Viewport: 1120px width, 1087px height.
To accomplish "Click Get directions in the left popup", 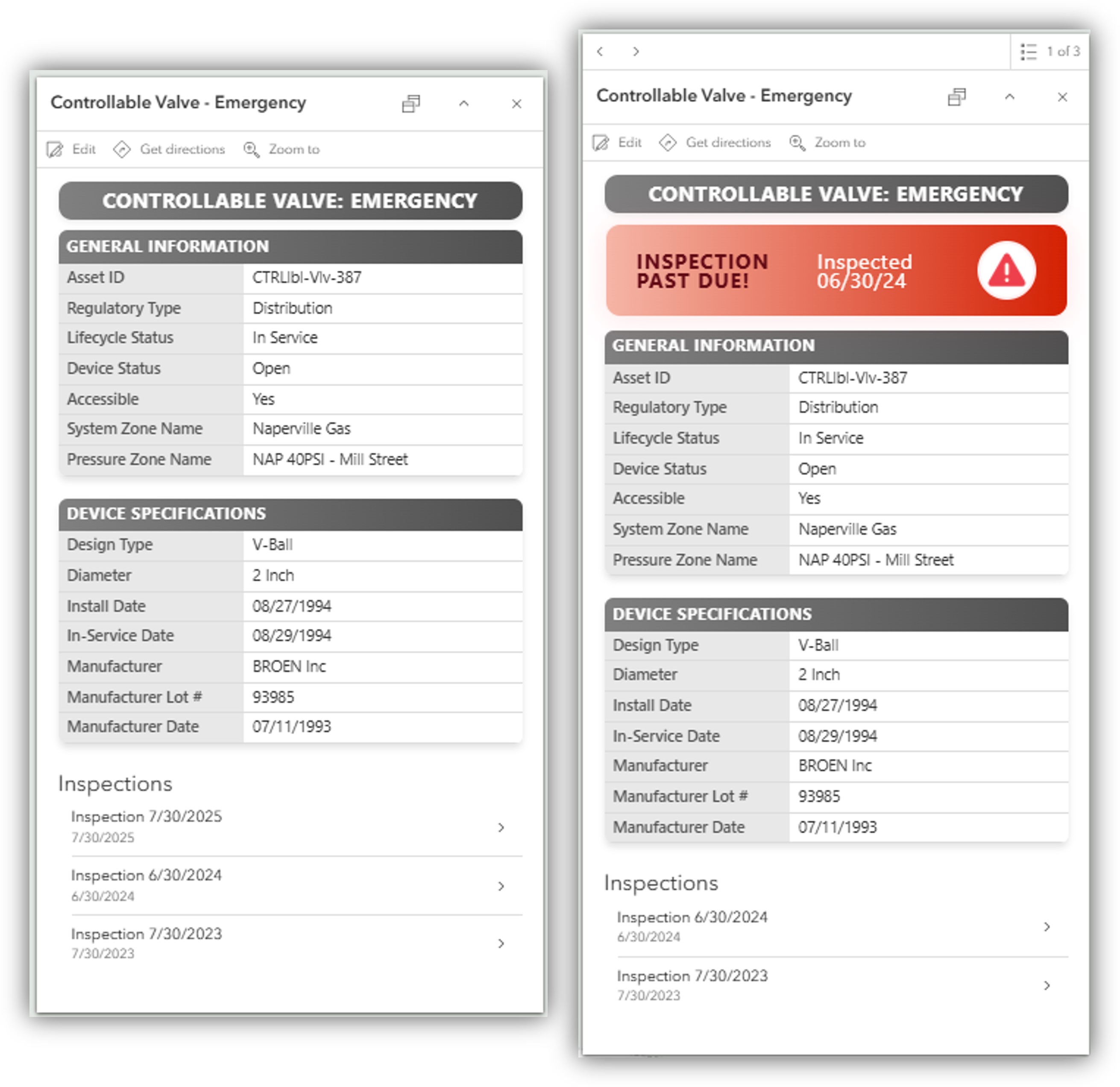I will 169,149.
